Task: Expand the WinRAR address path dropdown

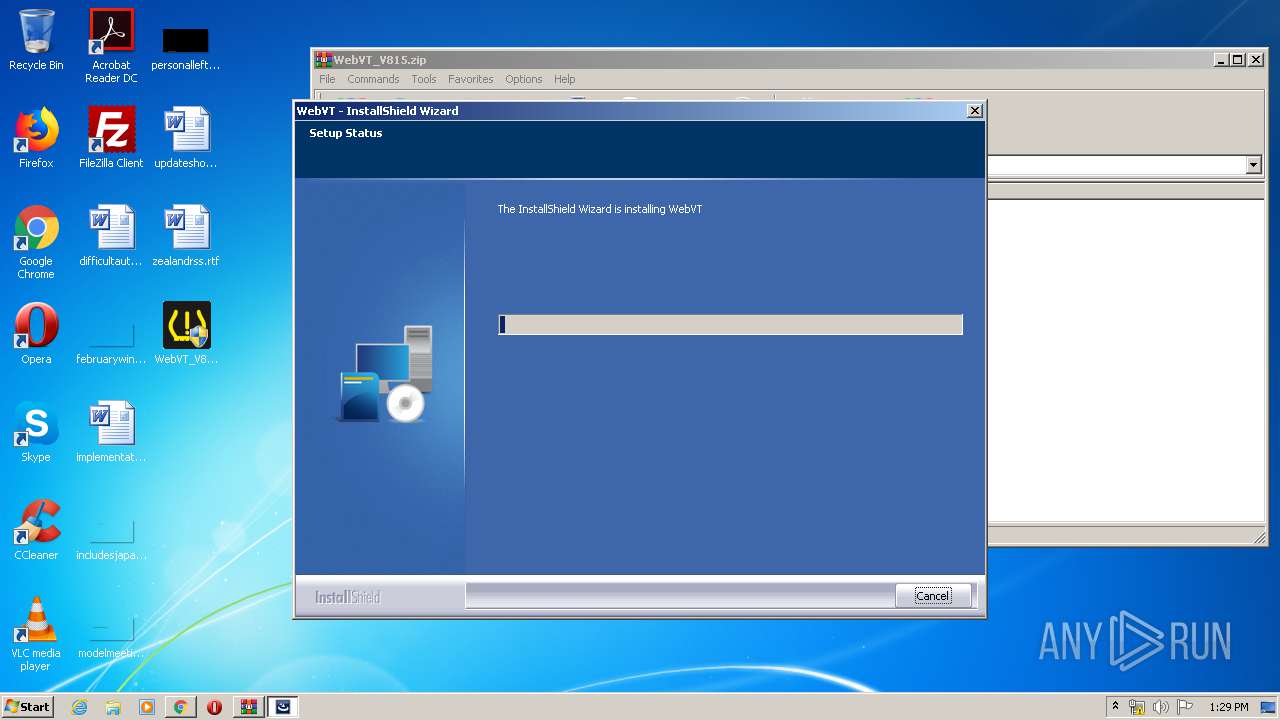Action: (1254, 165)
